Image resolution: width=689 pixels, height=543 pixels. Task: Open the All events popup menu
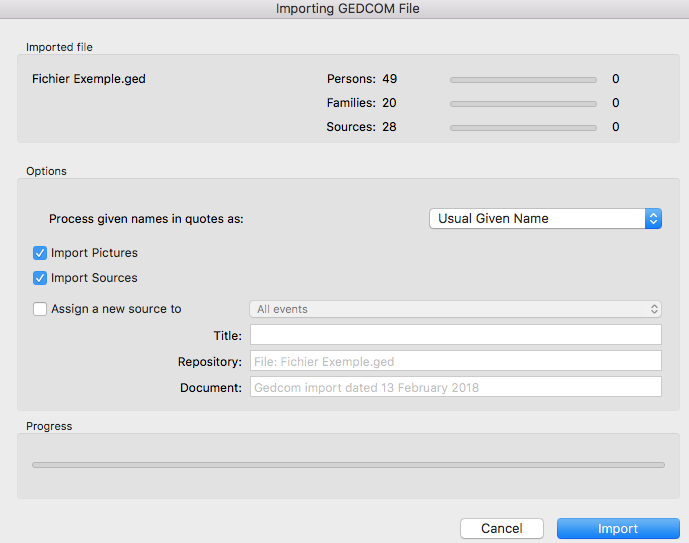(455, 309)
